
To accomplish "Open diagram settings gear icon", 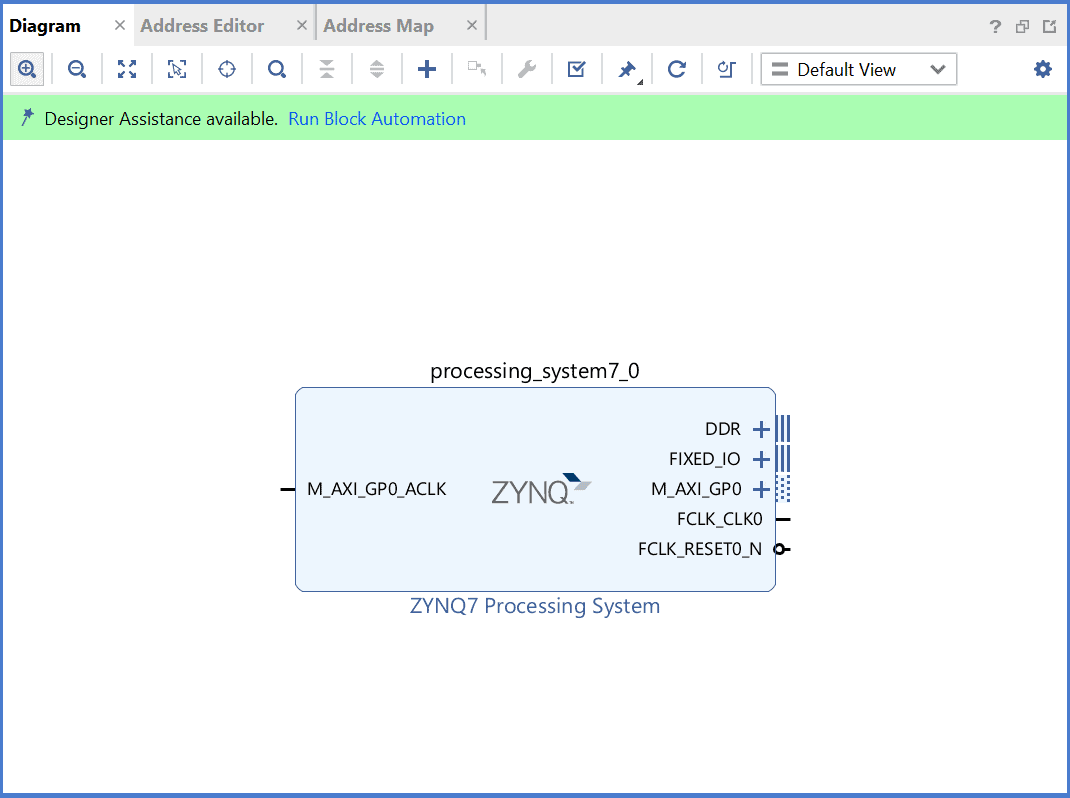I will (1043, 69).
